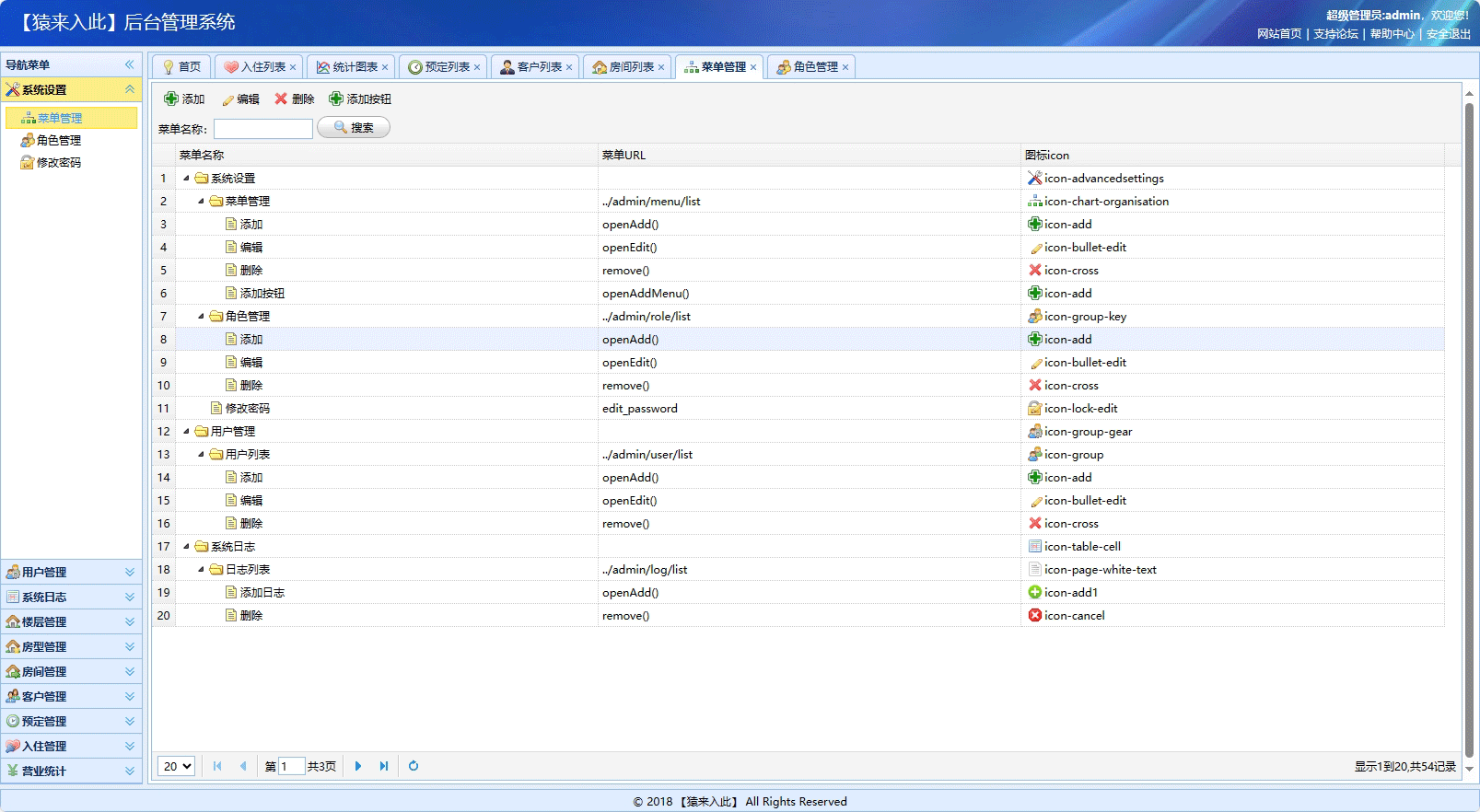Collapse the 日志列表 tree row
Screen dimensions: 1480x812
201,569
